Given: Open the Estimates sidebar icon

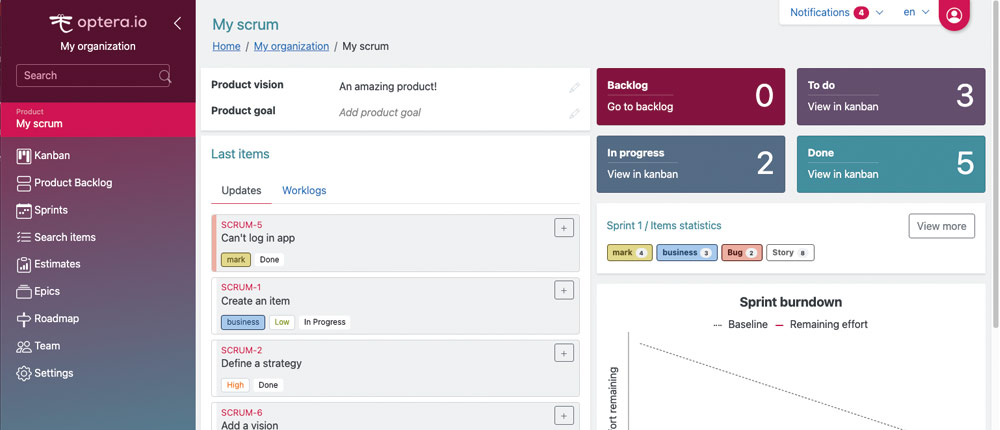Looking at the screenshot, I should click(24, 265).
